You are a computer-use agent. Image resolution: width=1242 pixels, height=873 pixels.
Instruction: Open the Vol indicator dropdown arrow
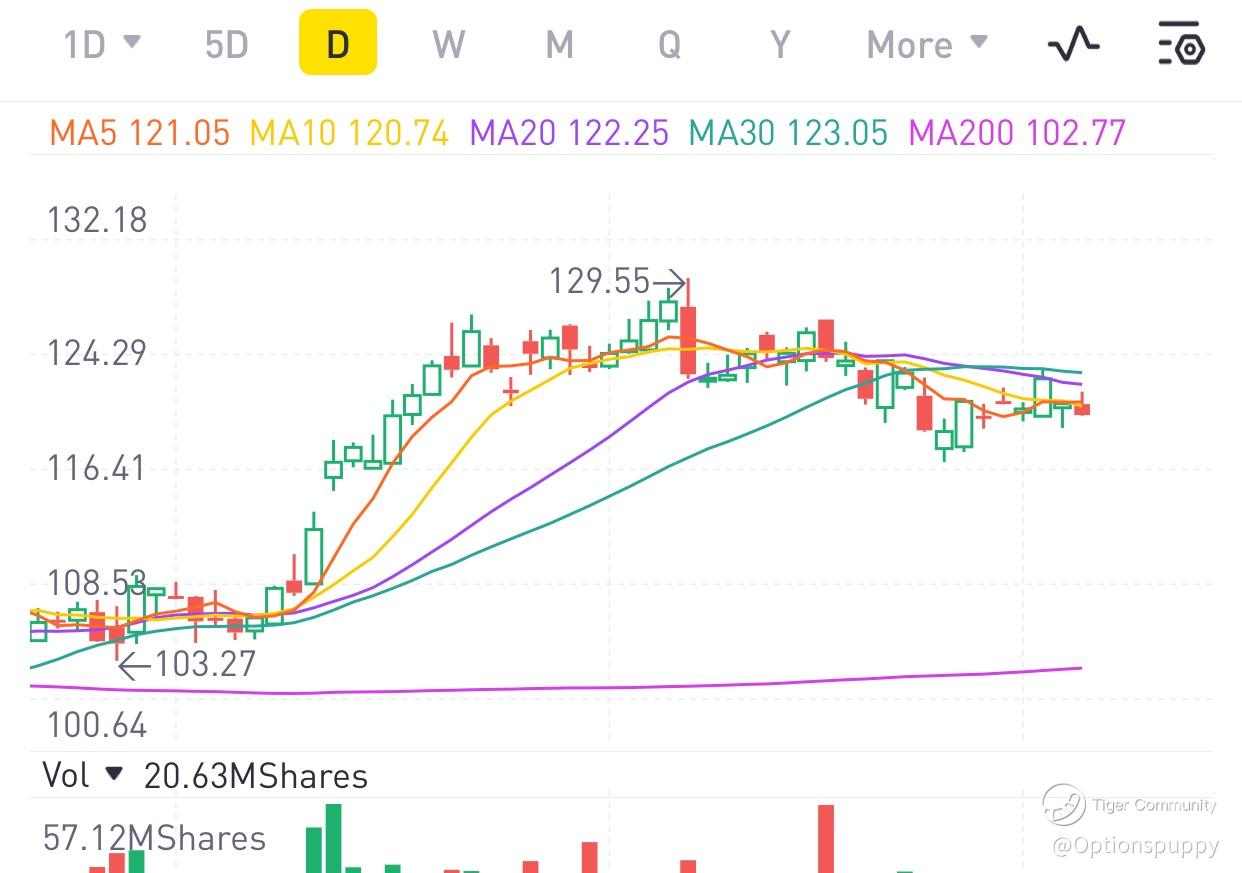coord(113,774)
